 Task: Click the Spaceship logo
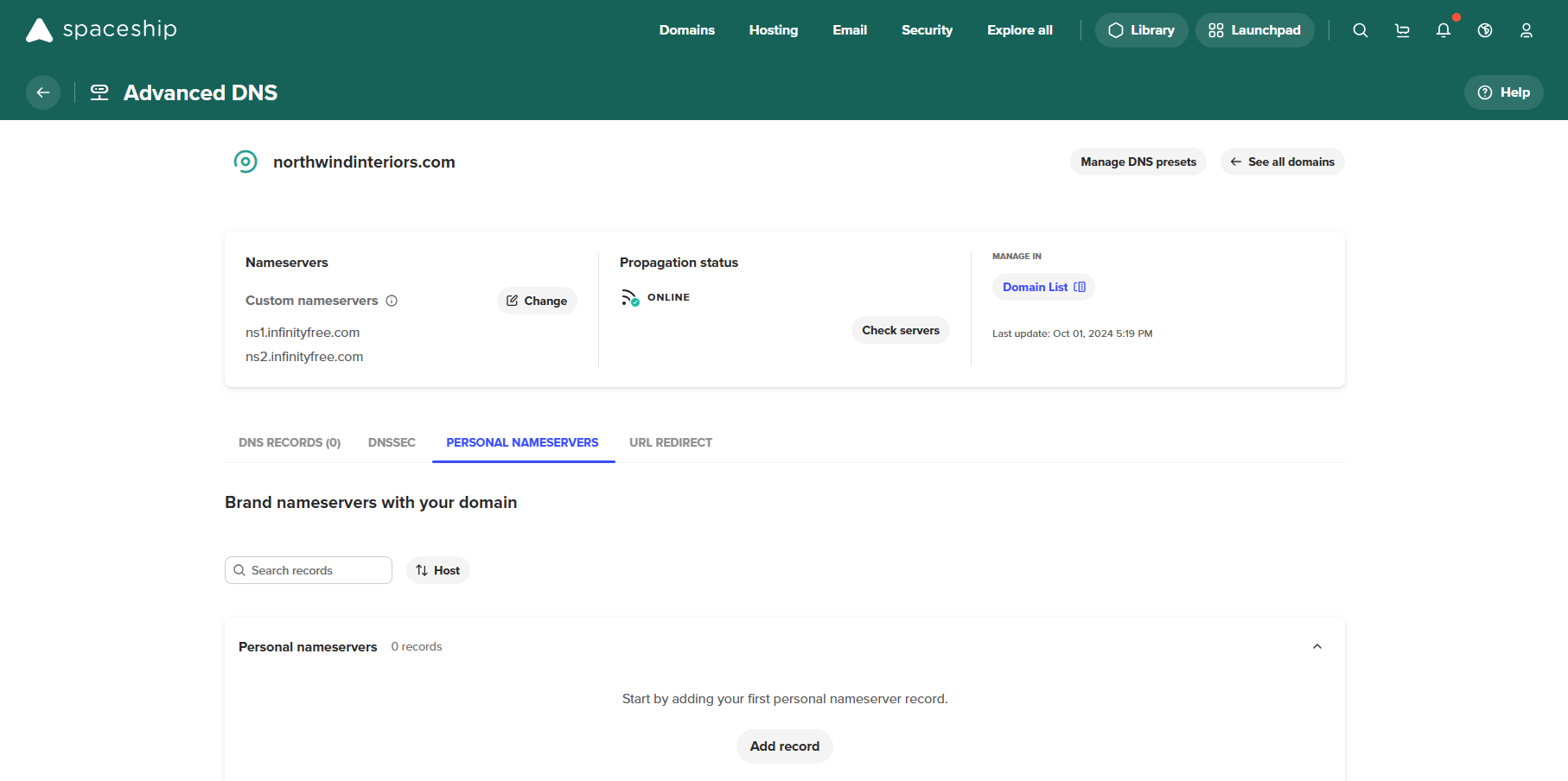click(101, 30)
